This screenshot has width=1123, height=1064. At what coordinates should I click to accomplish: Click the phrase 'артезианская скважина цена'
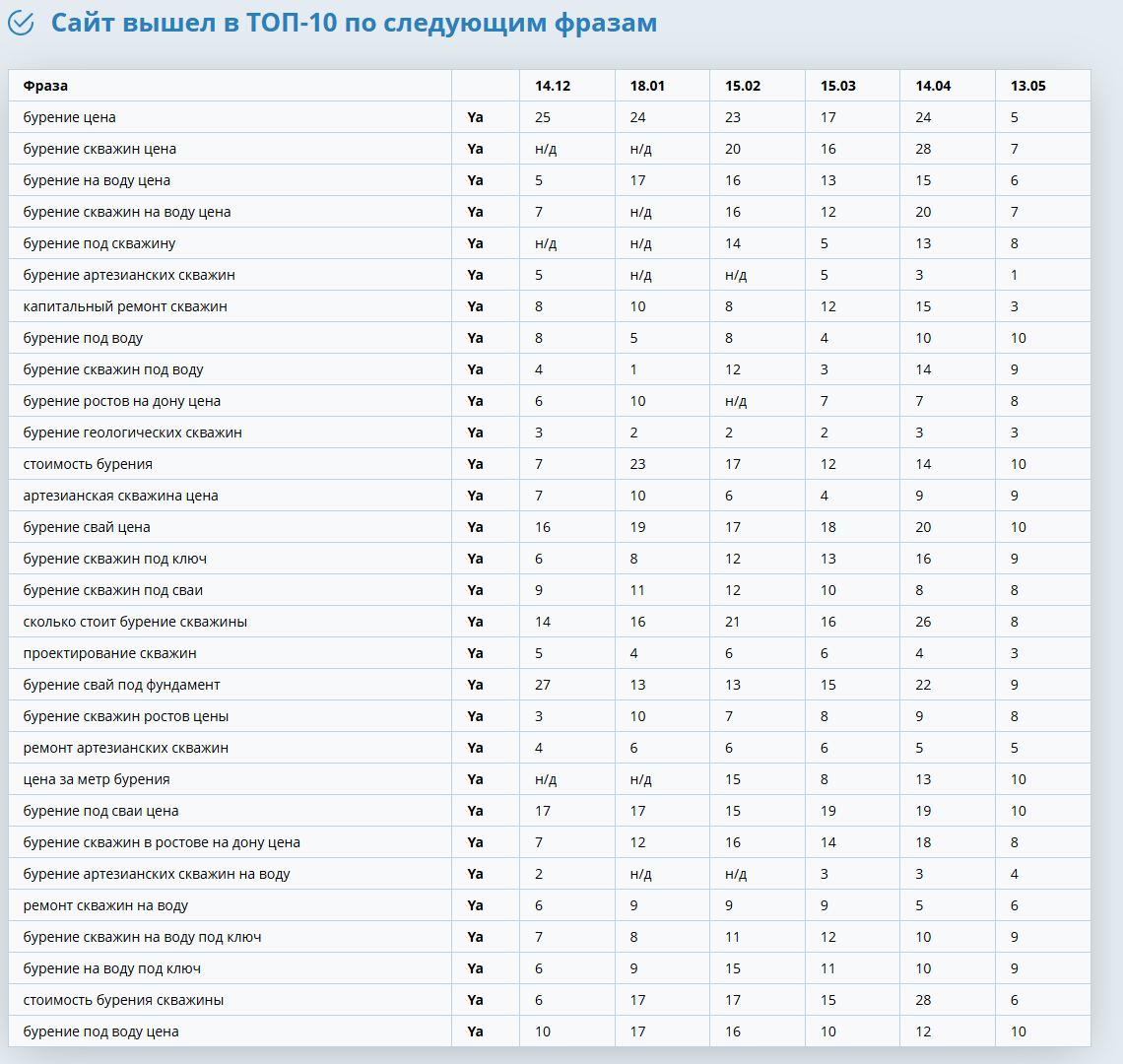(x=120, y=496)
